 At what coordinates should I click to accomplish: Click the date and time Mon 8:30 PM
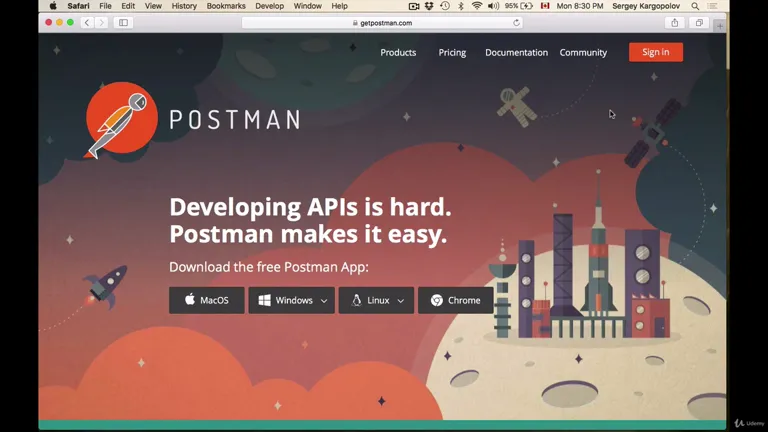[580, 6]
